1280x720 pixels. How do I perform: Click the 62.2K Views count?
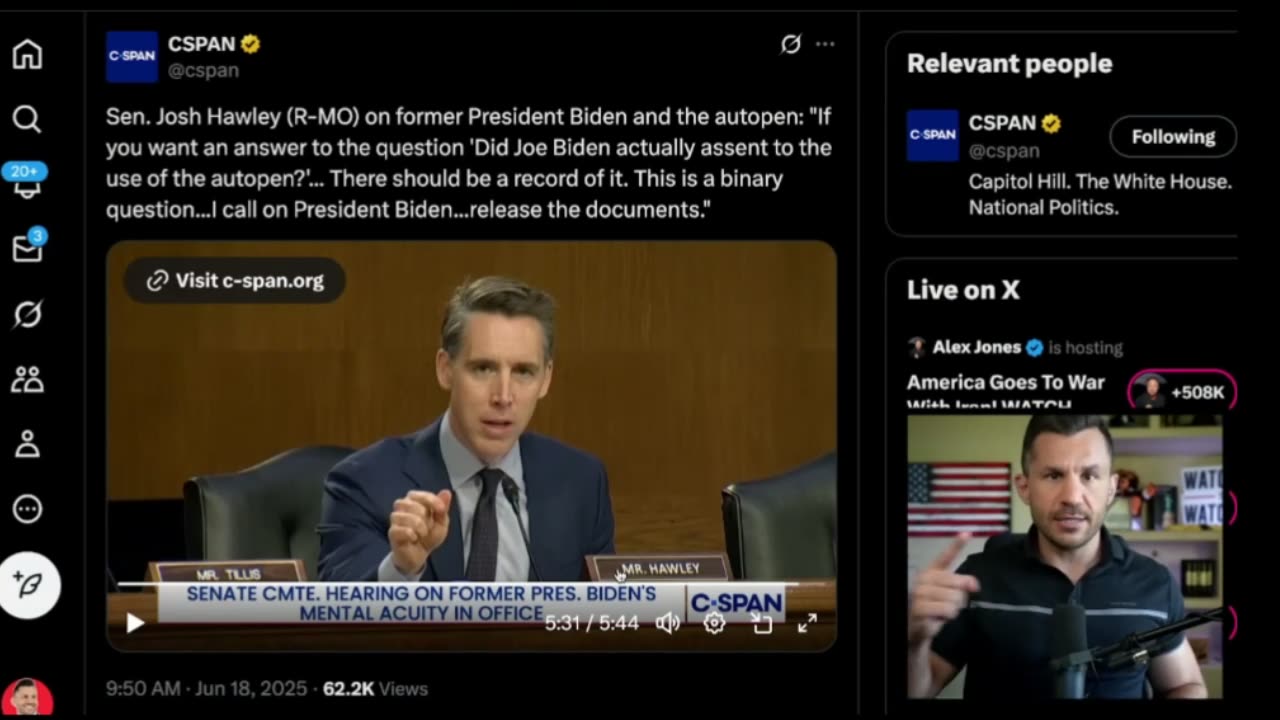[x=375, y=688]
